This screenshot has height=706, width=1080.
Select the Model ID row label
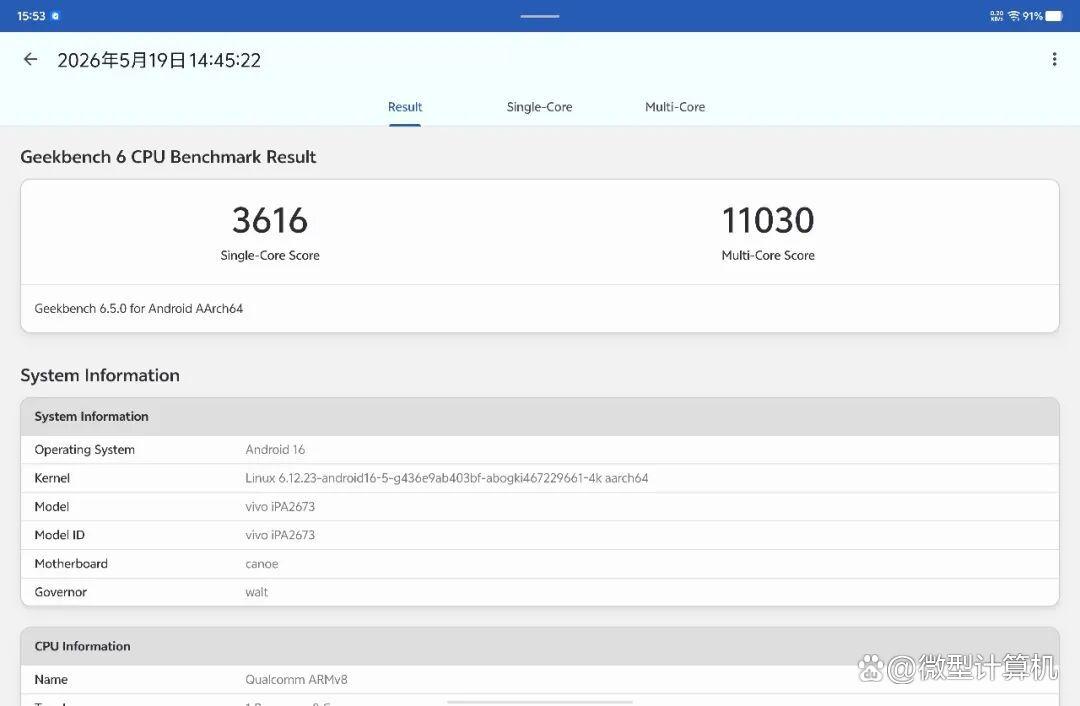[x=60, y=535]
